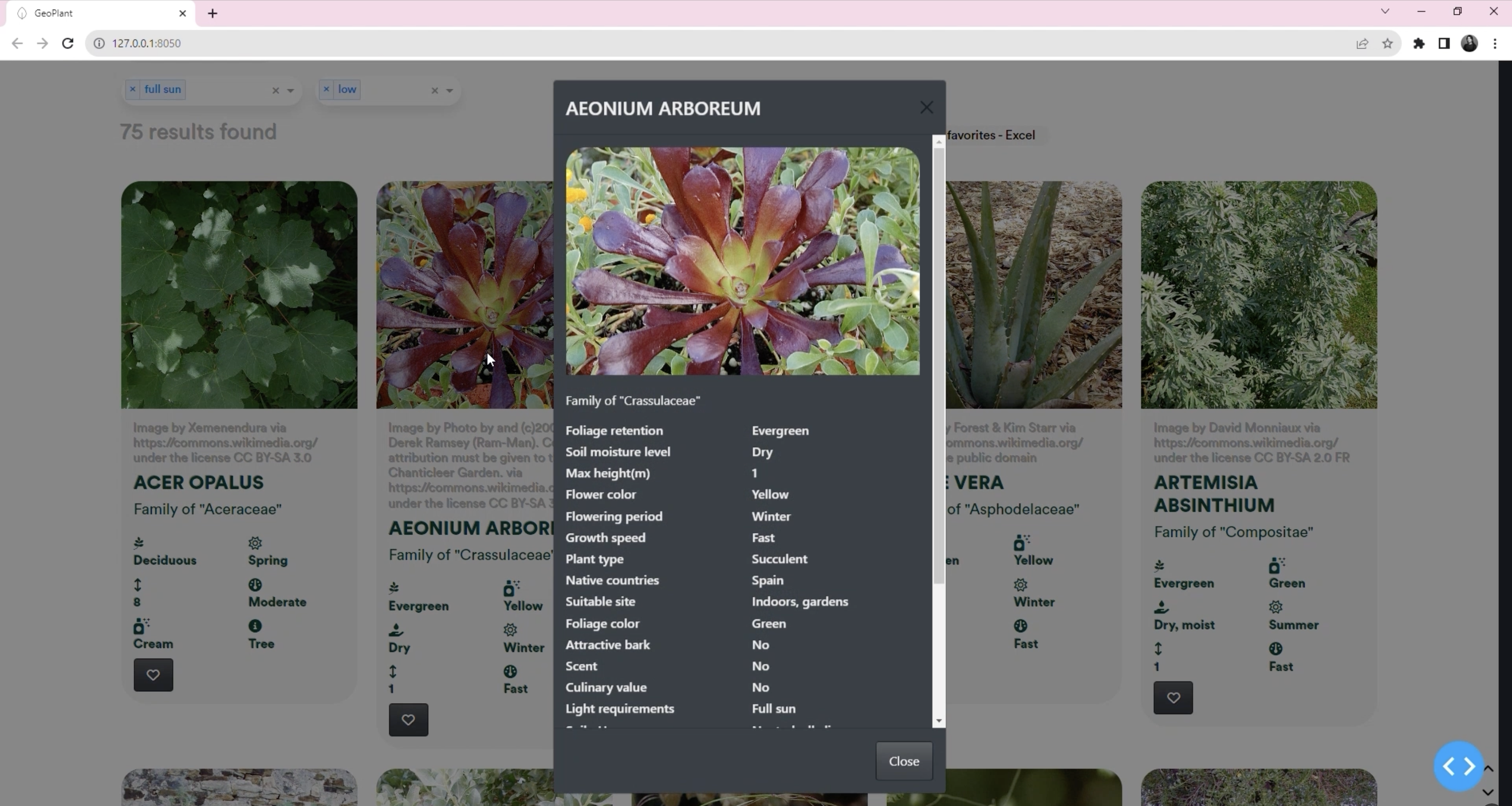Clear all values in full sun dropdown
This screenshot has width=1512, height=806.
coord(275,91)
